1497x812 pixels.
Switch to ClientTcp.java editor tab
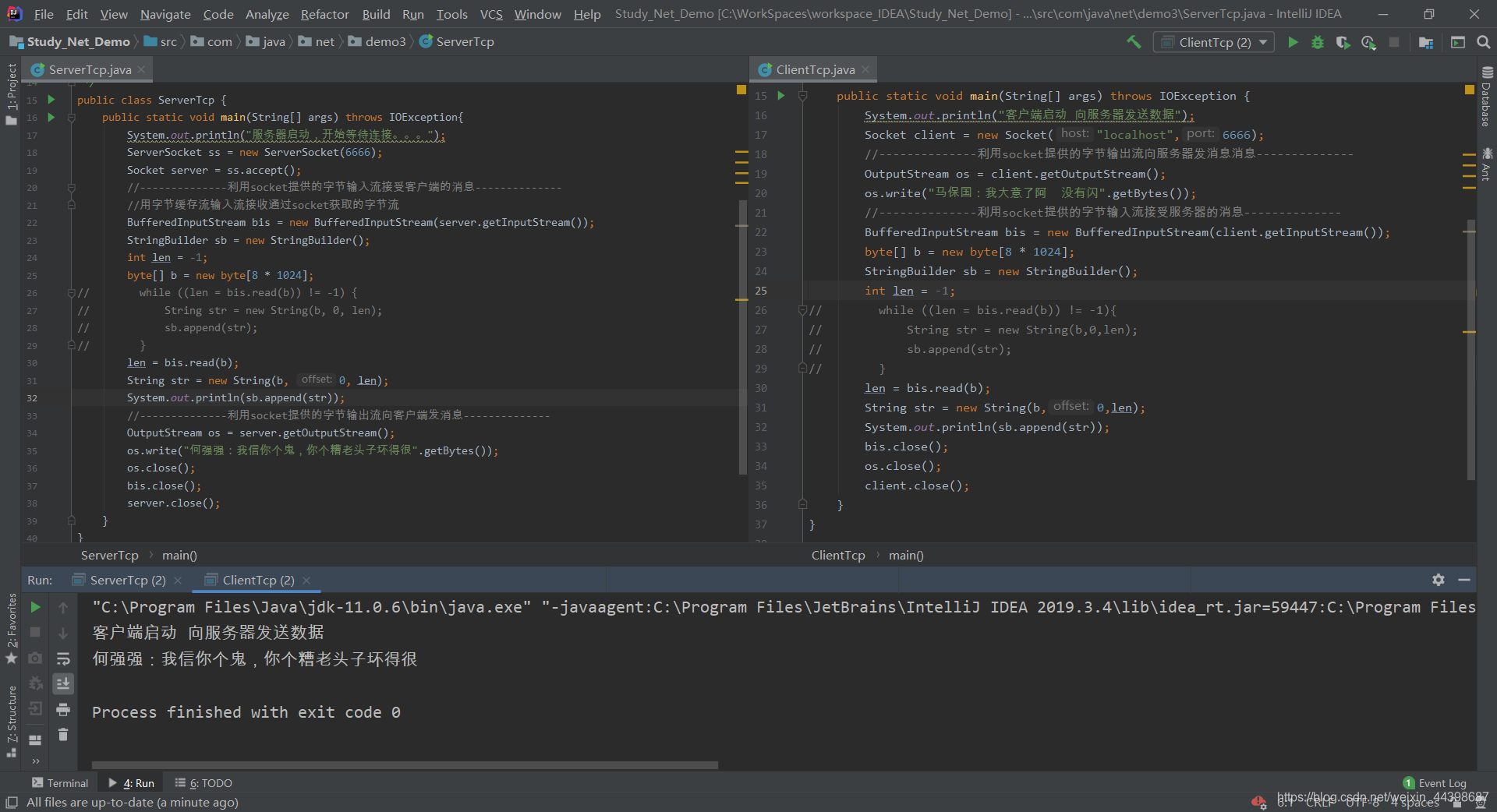coord(815,69)
